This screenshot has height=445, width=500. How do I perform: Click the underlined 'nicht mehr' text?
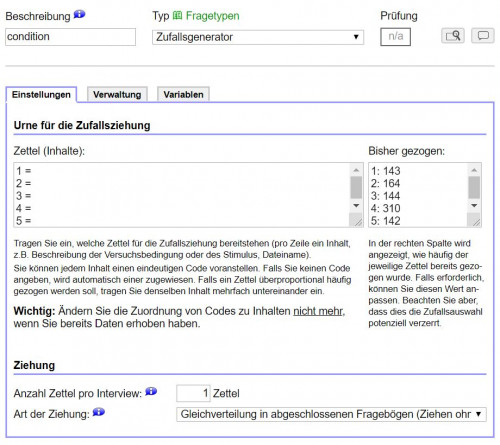click(318, 311)
